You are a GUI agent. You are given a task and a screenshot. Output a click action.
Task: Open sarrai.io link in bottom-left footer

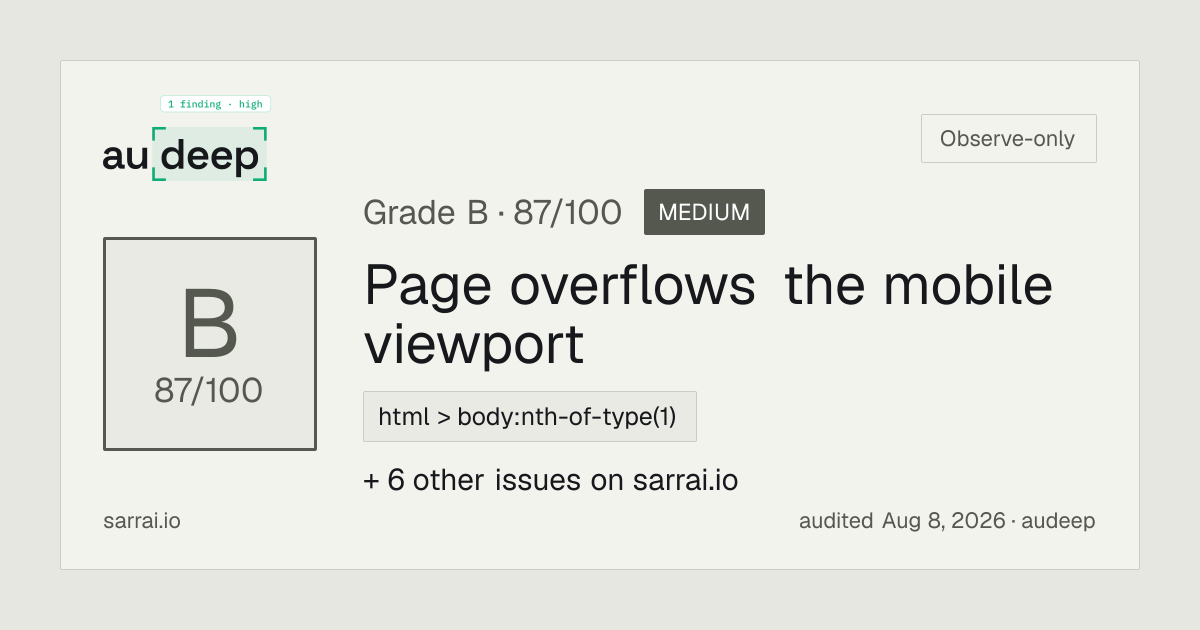coord(142,521)
